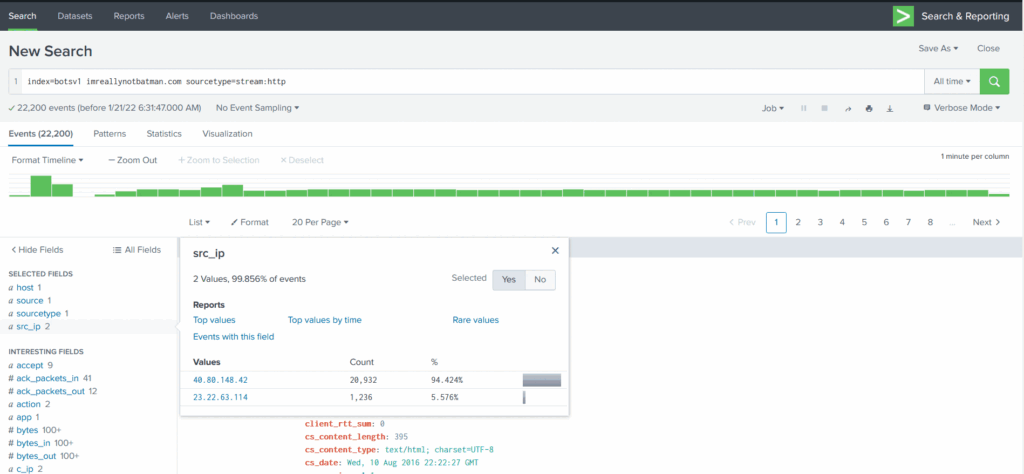Screen dimensions: 1024x474
Task: Open the Datasets nav item
Action: pos(74,16)
